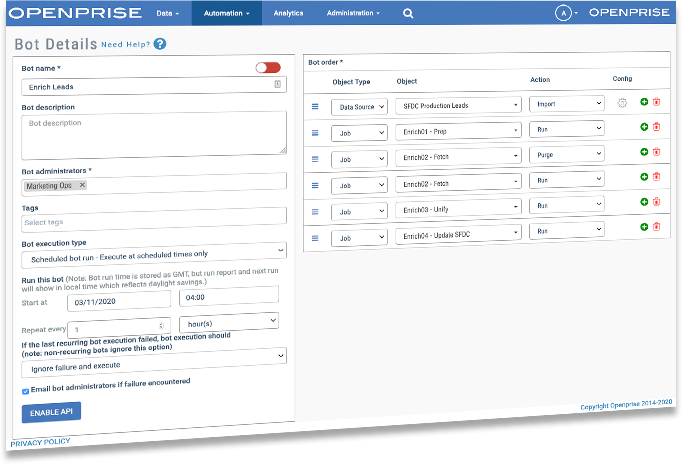Add a row after the Purge action row
The height and width of the screenshot is (465, 682).
pos(644,152)
